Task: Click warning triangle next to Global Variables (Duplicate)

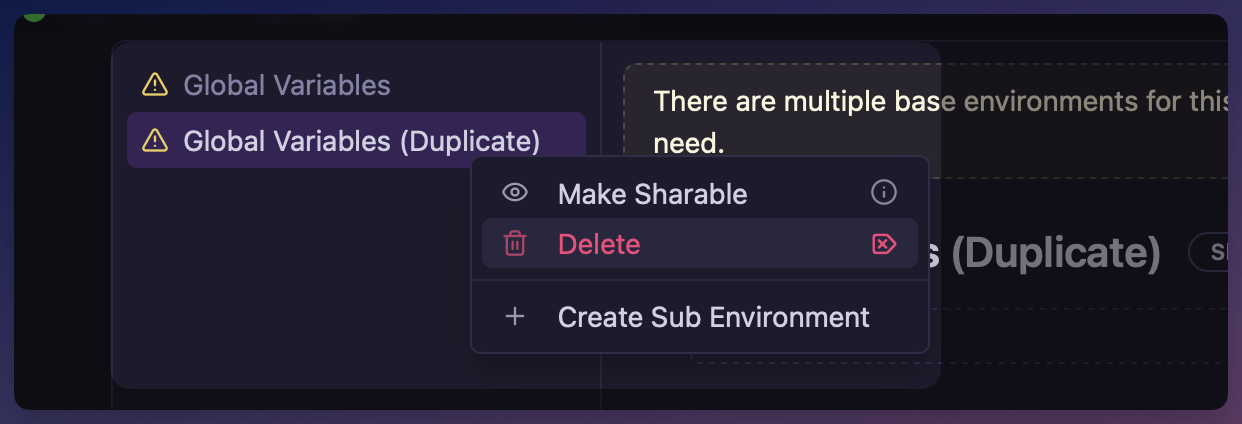Action: click(155, 141)
